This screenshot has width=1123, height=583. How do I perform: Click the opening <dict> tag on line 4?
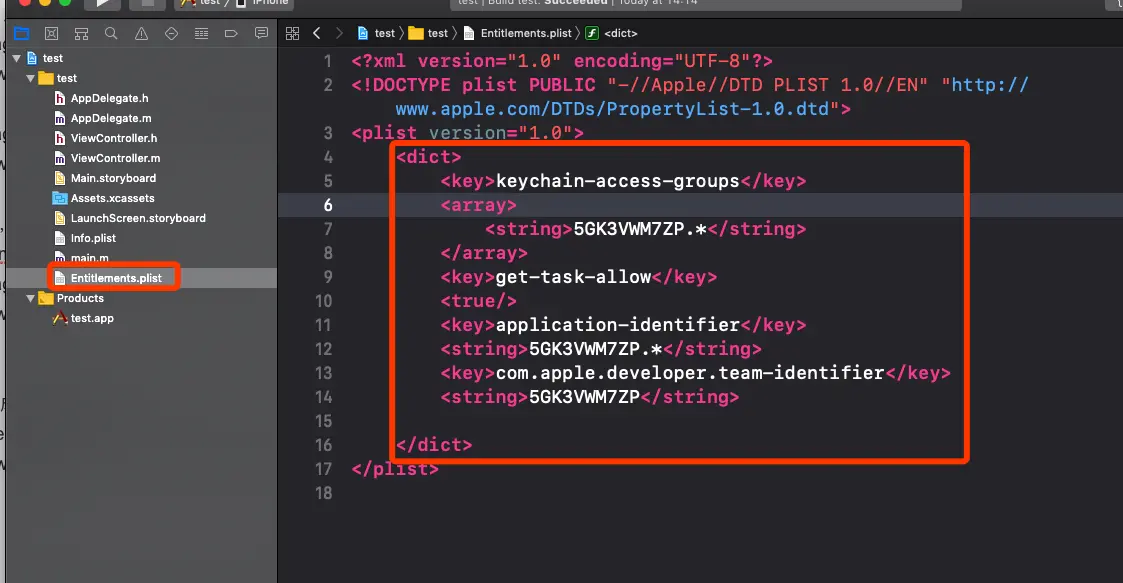(428, 157)
